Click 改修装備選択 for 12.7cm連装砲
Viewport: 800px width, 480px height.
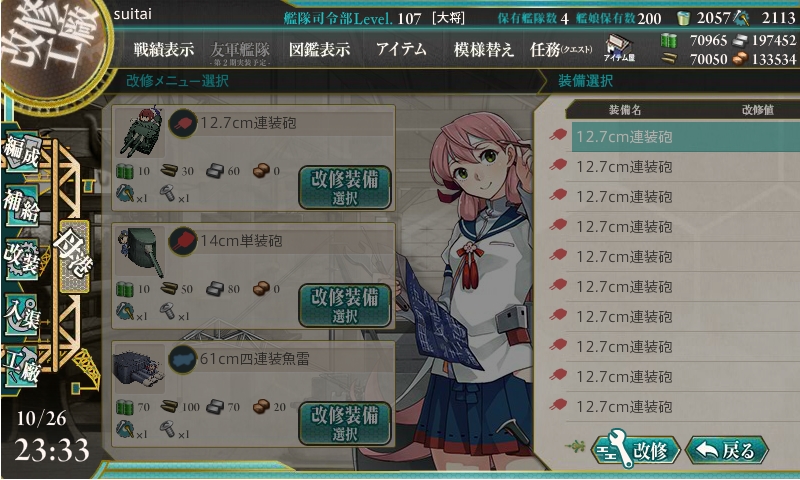[345, 187]
